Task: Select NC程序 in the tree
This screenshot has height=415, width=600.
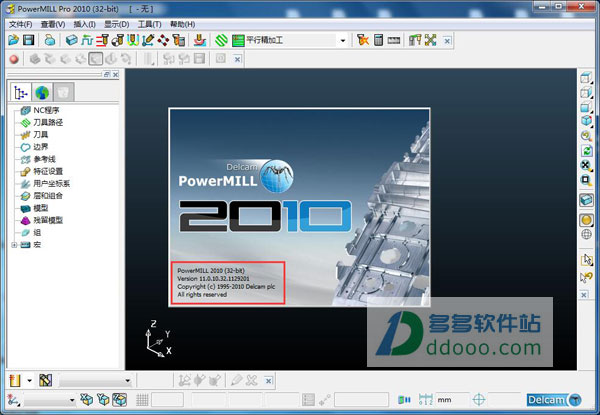Action: pos(46,110)
